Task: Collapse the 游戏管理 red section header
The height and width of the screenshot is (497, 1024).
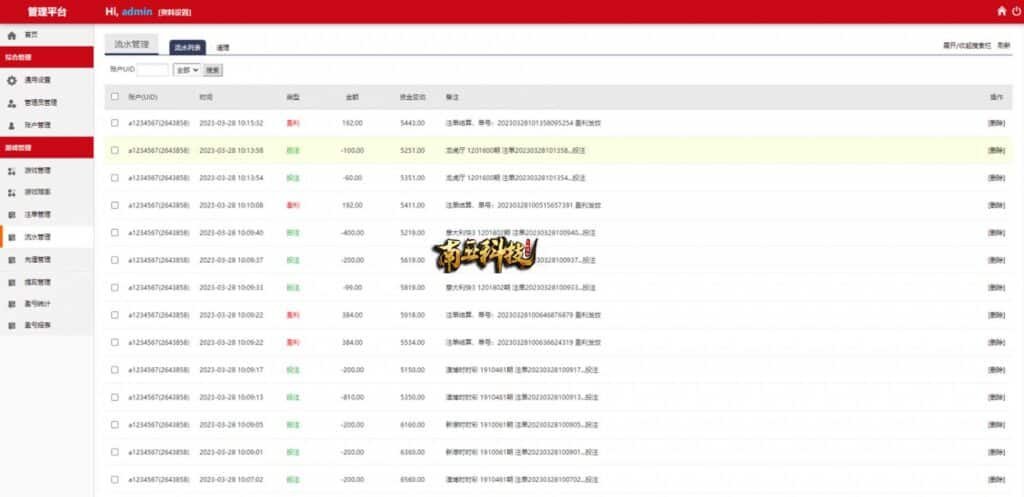Action: 46,148
